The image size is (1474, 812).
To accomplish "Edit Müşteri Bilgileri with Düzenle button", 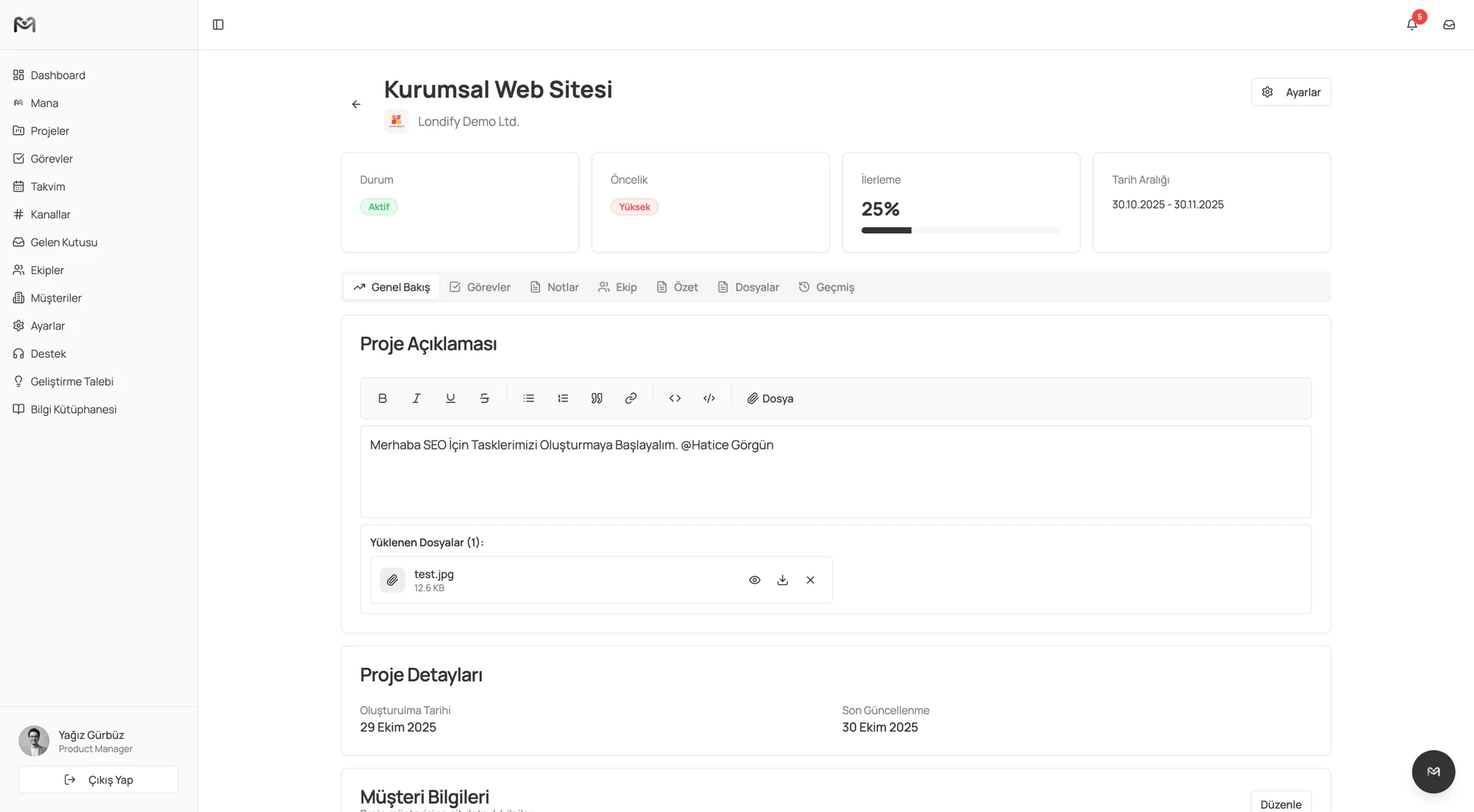I will pyautogui.click(x=1280, y=803).
